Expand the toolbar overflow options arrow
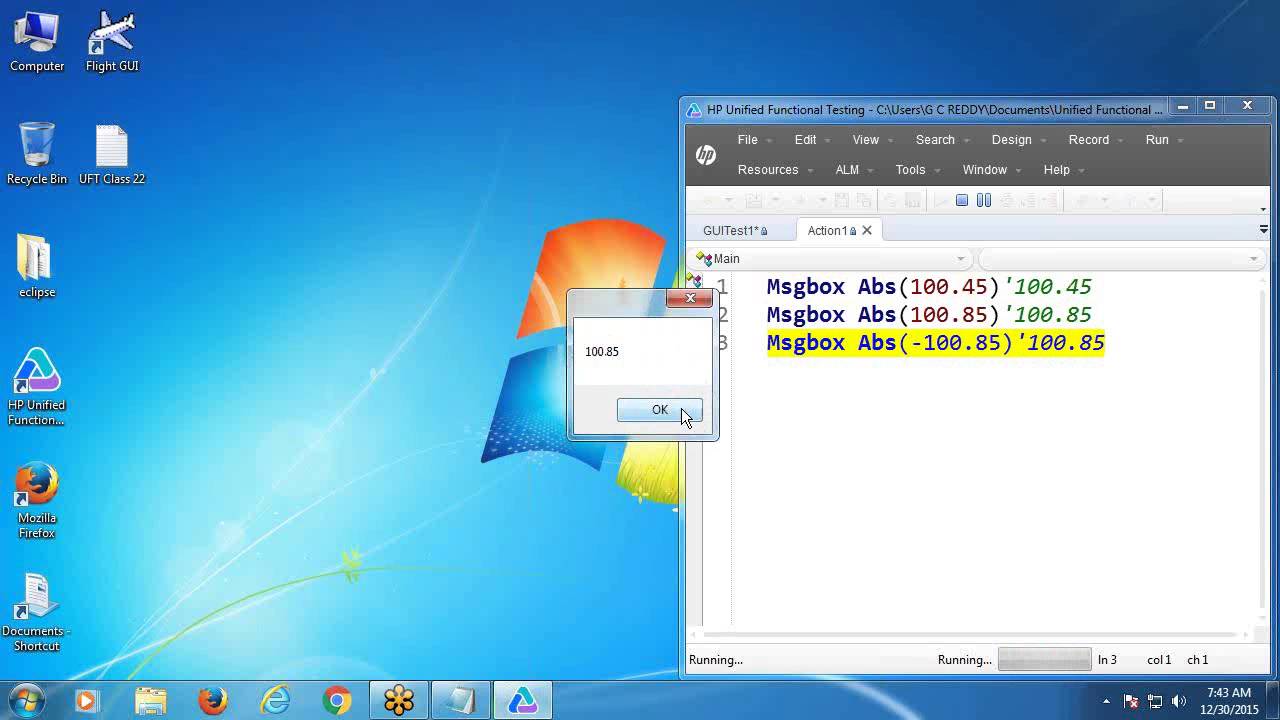 (x=1263, y=209)
